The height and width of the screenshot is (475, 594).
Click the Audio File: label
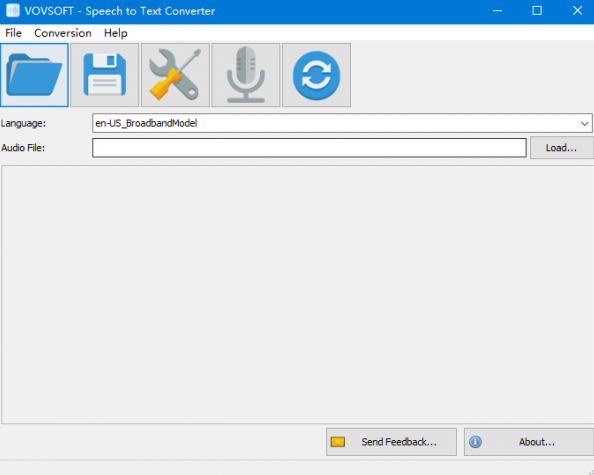(23, 148)
